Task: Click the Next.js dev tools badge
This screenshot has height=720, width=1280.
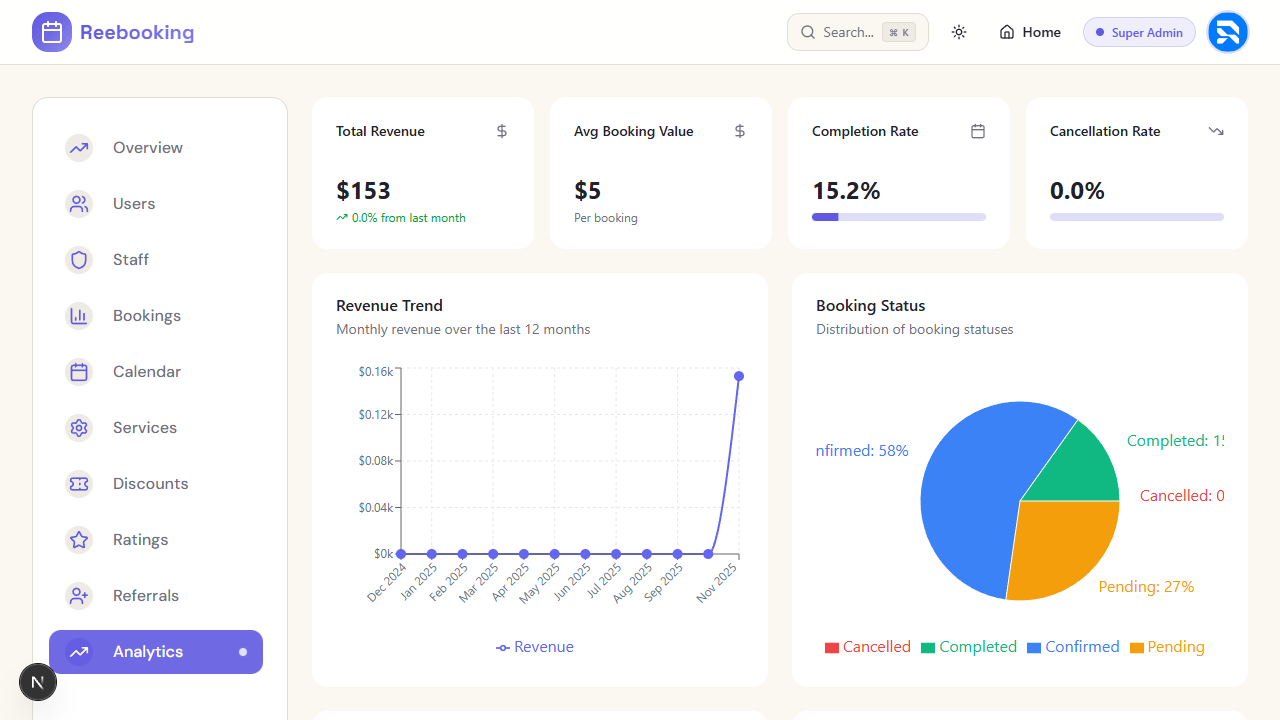Action: 38,683
